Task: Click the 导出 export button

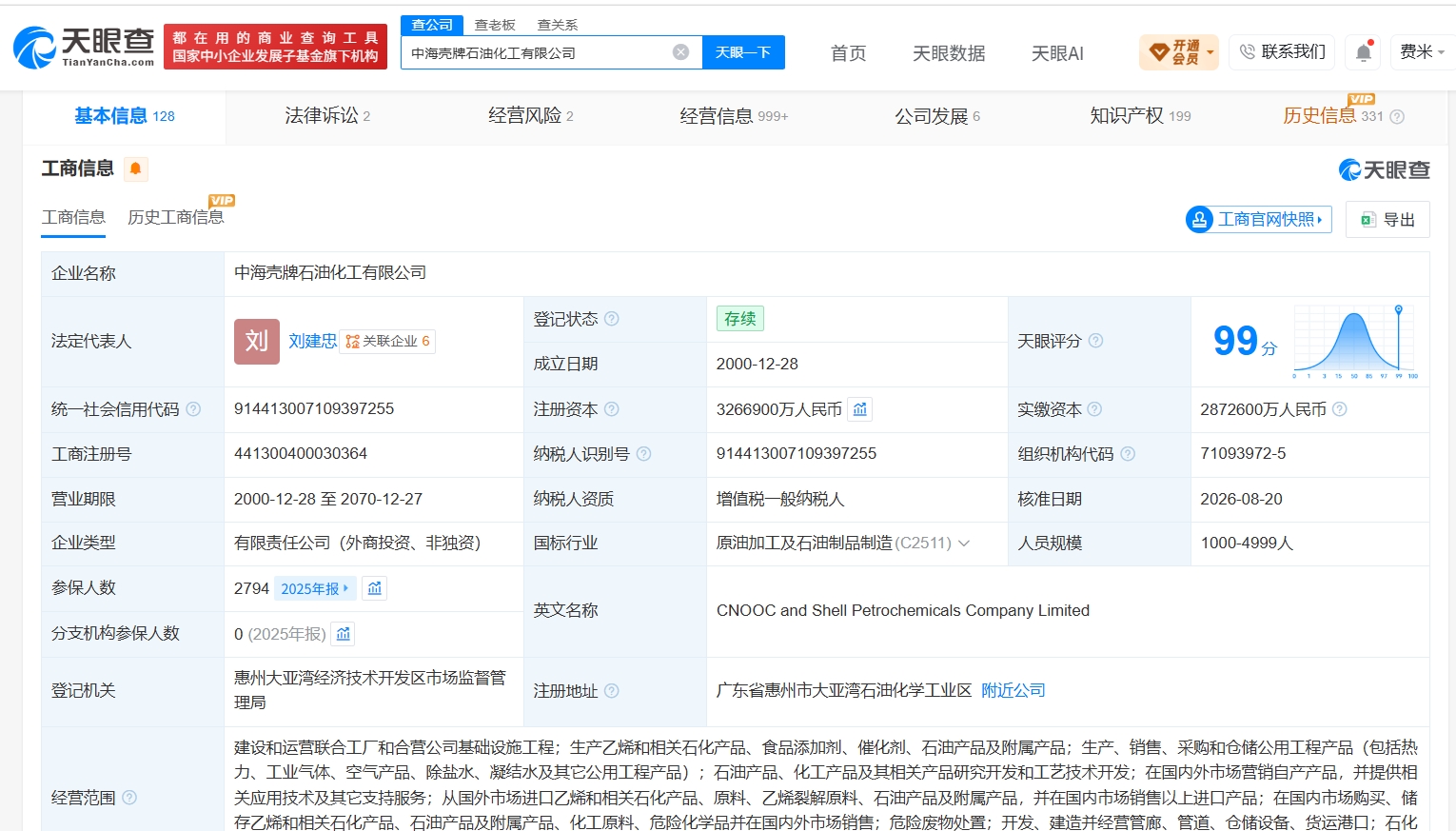Action: click(1387, 220)
